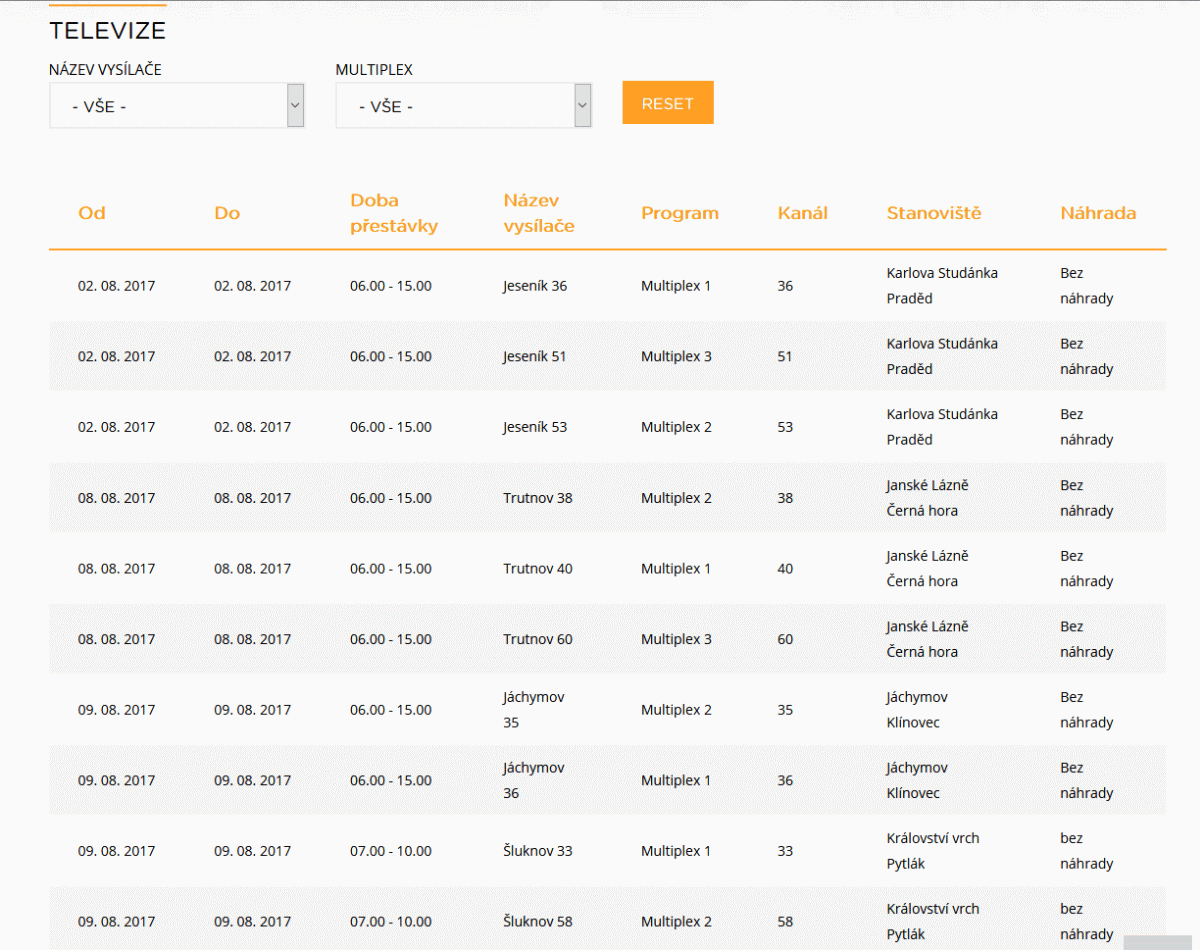This screenshot has height=950, width=1200.
Task: Select the Doba přestávky column header
Action: coord(394,213)
